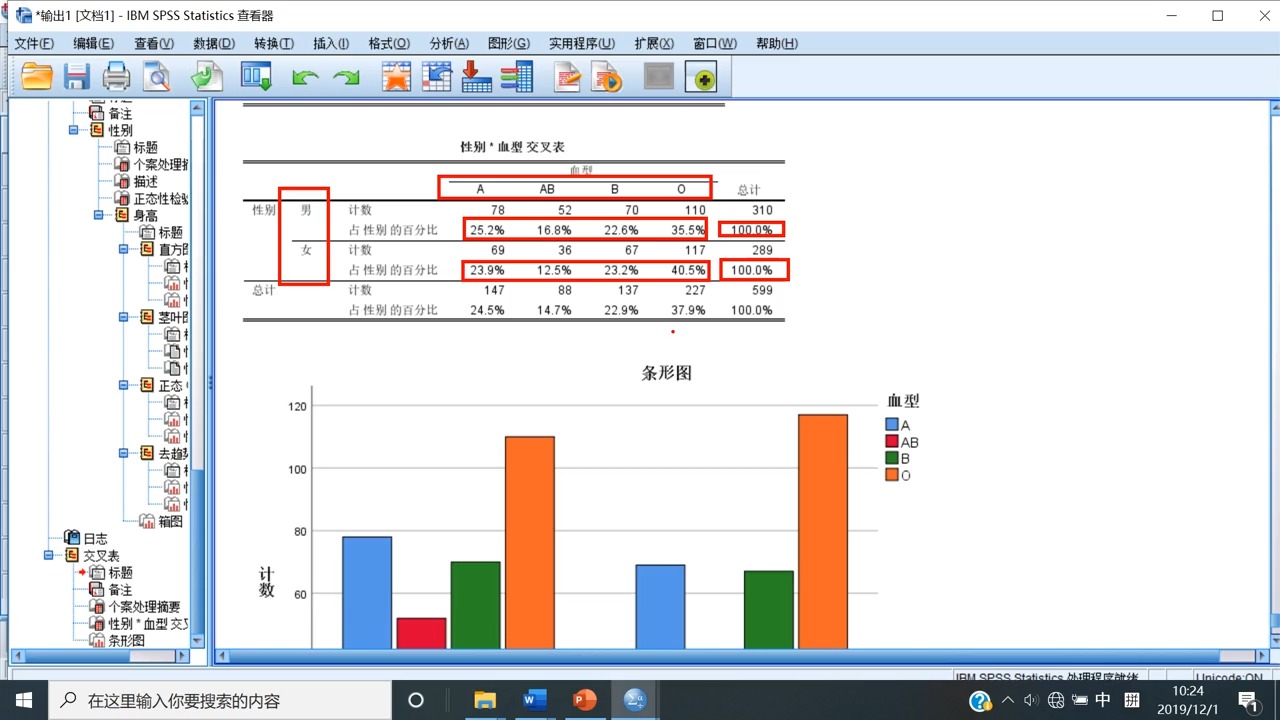1280x720 pixels.
Task: Collapse the 去趋势 outline node
Action: (124, 453)
